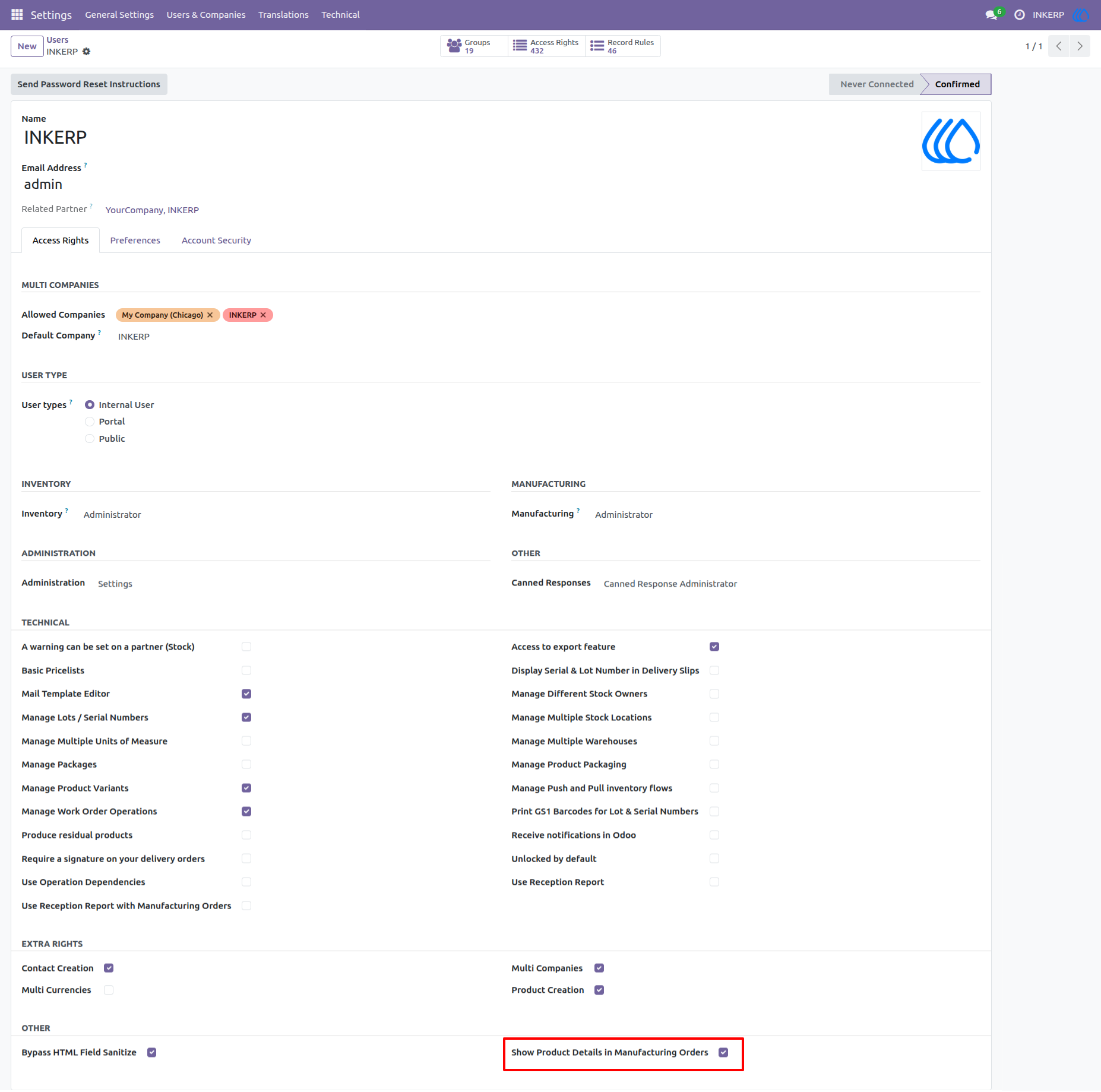Click Users breadcrumb link

pos(58,40)
